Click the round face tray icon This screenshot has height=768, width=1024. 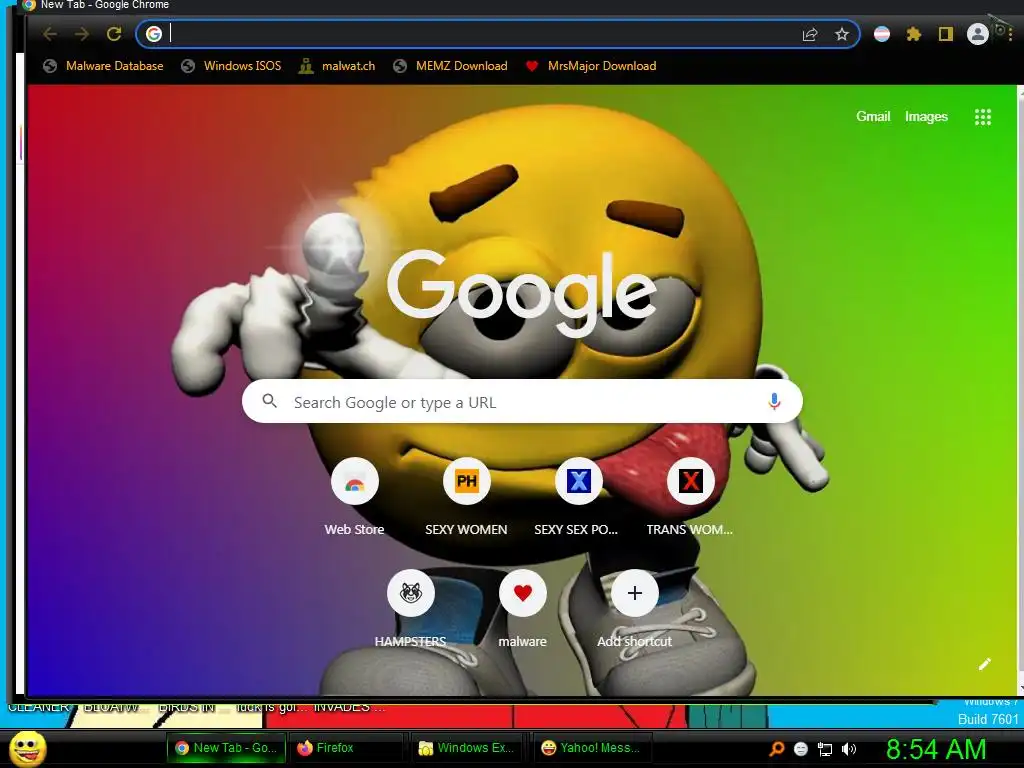pyautogui.click(x=801, y=749)
